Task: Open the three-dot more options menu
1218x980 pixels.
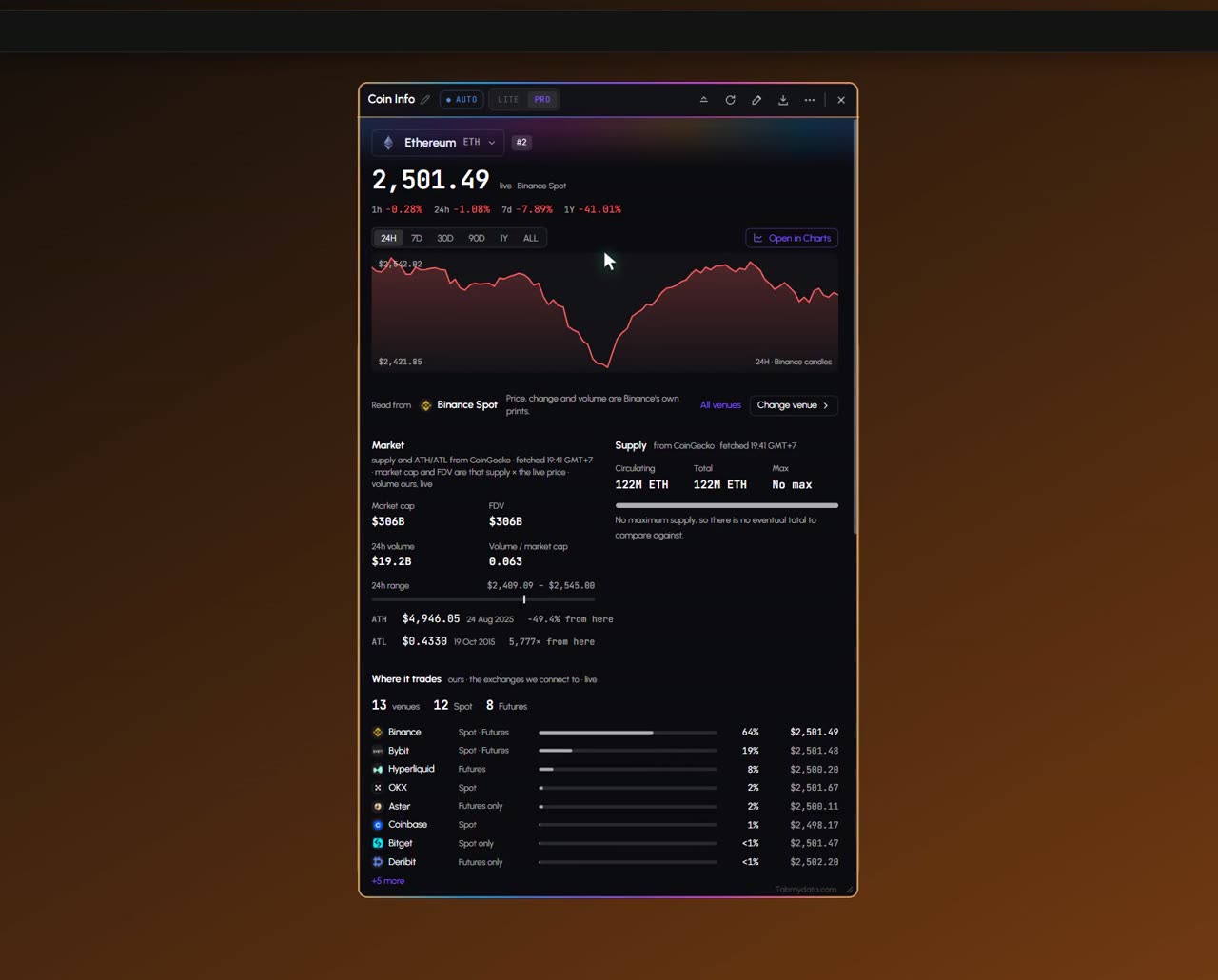Action: [810, 100]
